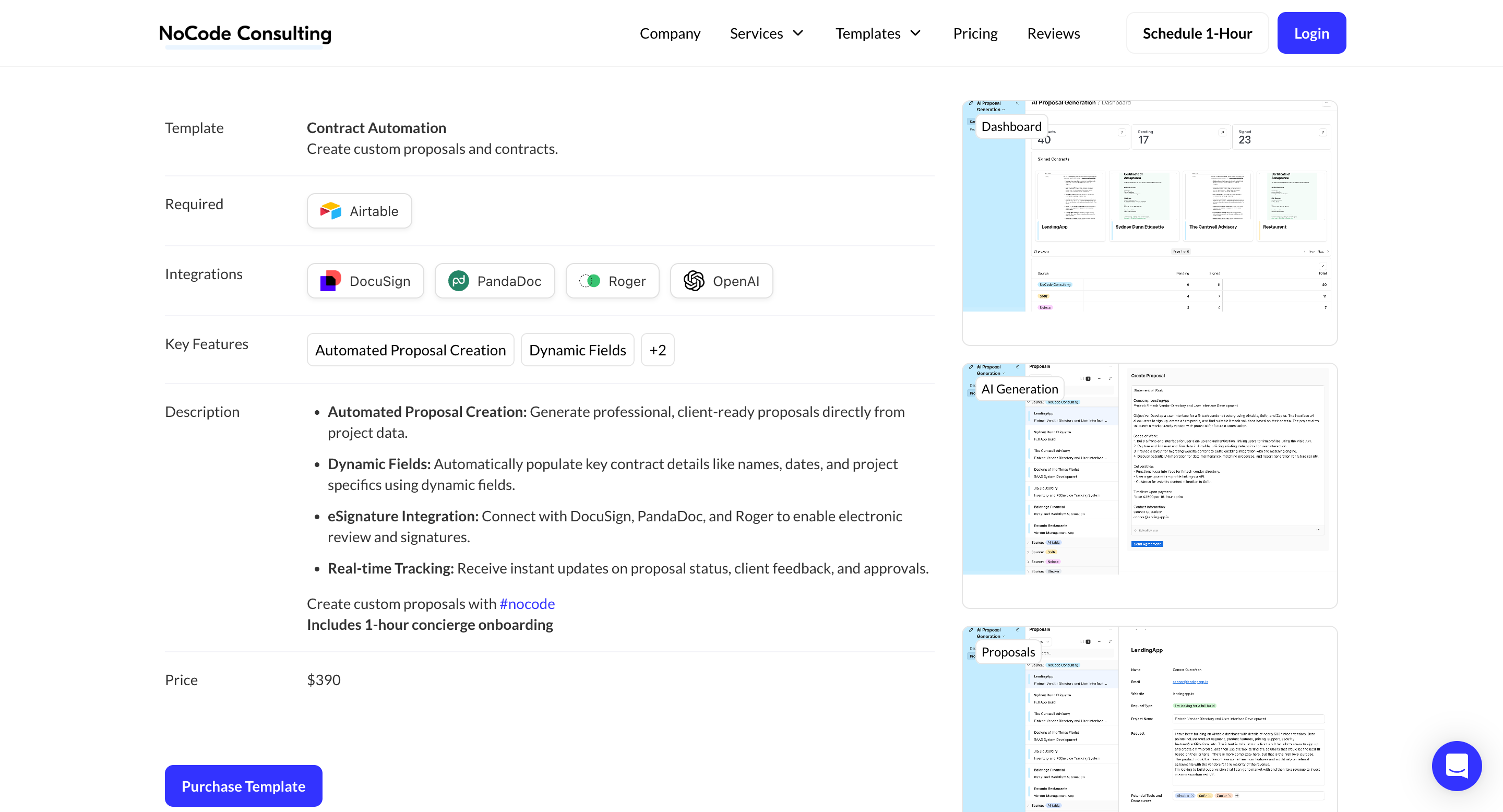Open the AI Generation screenshot thumbnail
The image size is (1503, 812).
1149,485
